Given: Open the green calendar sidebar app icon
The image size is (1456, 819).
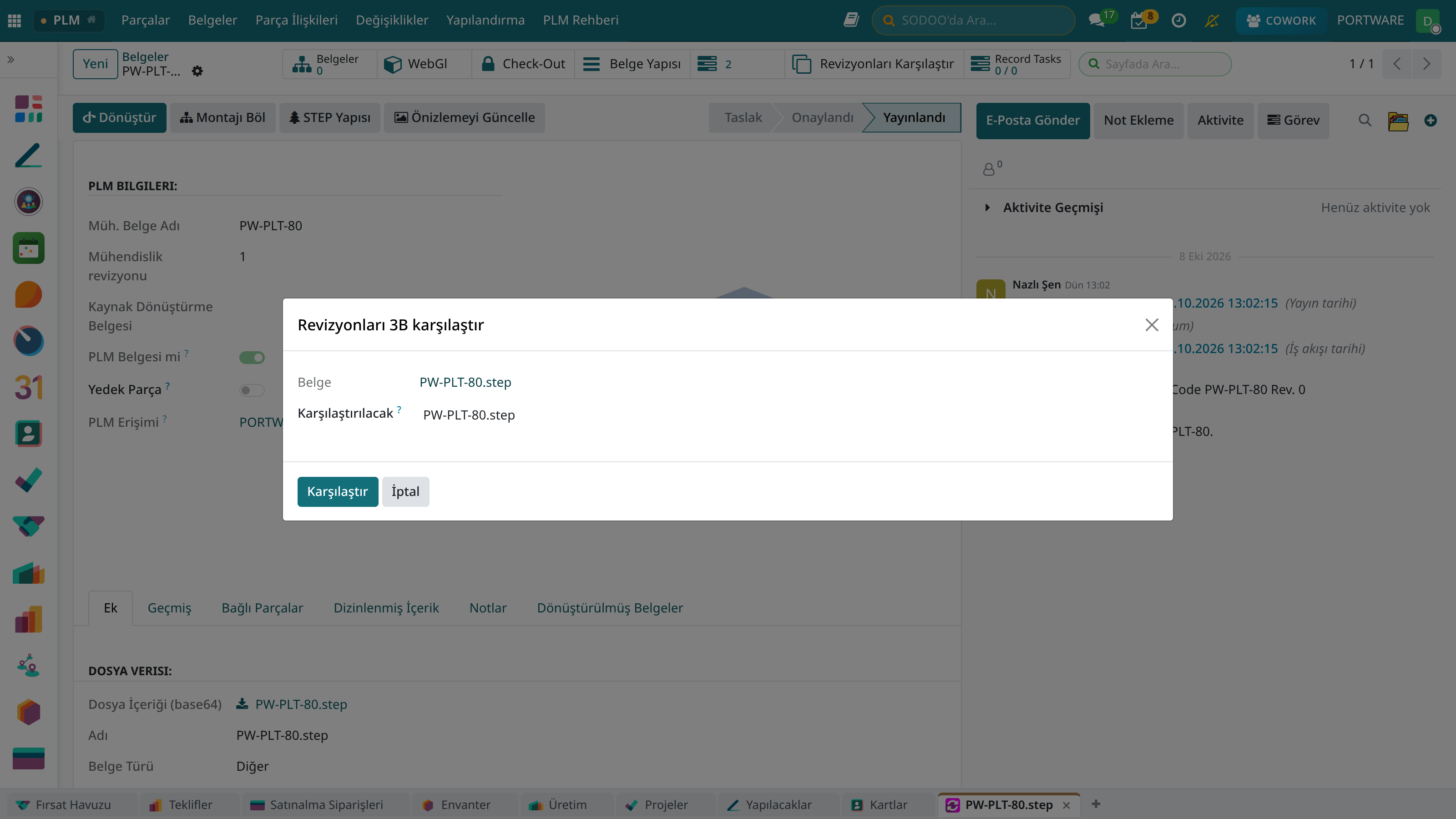Looking at the screenshot, I should (28, 248).
